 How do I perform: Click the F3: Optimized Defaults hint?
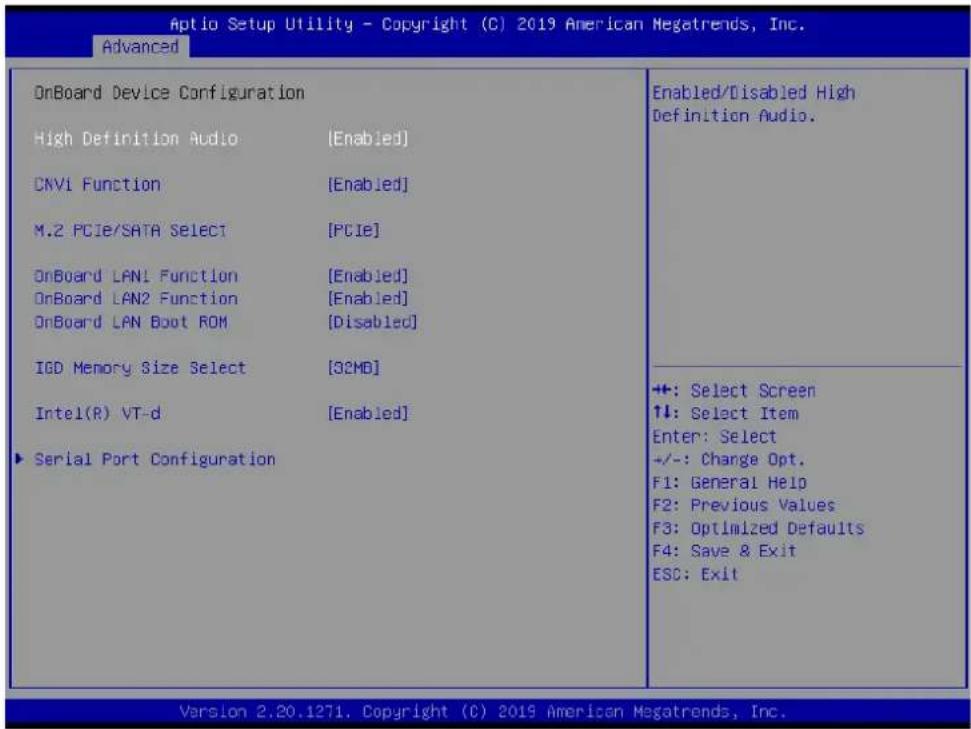758,528
